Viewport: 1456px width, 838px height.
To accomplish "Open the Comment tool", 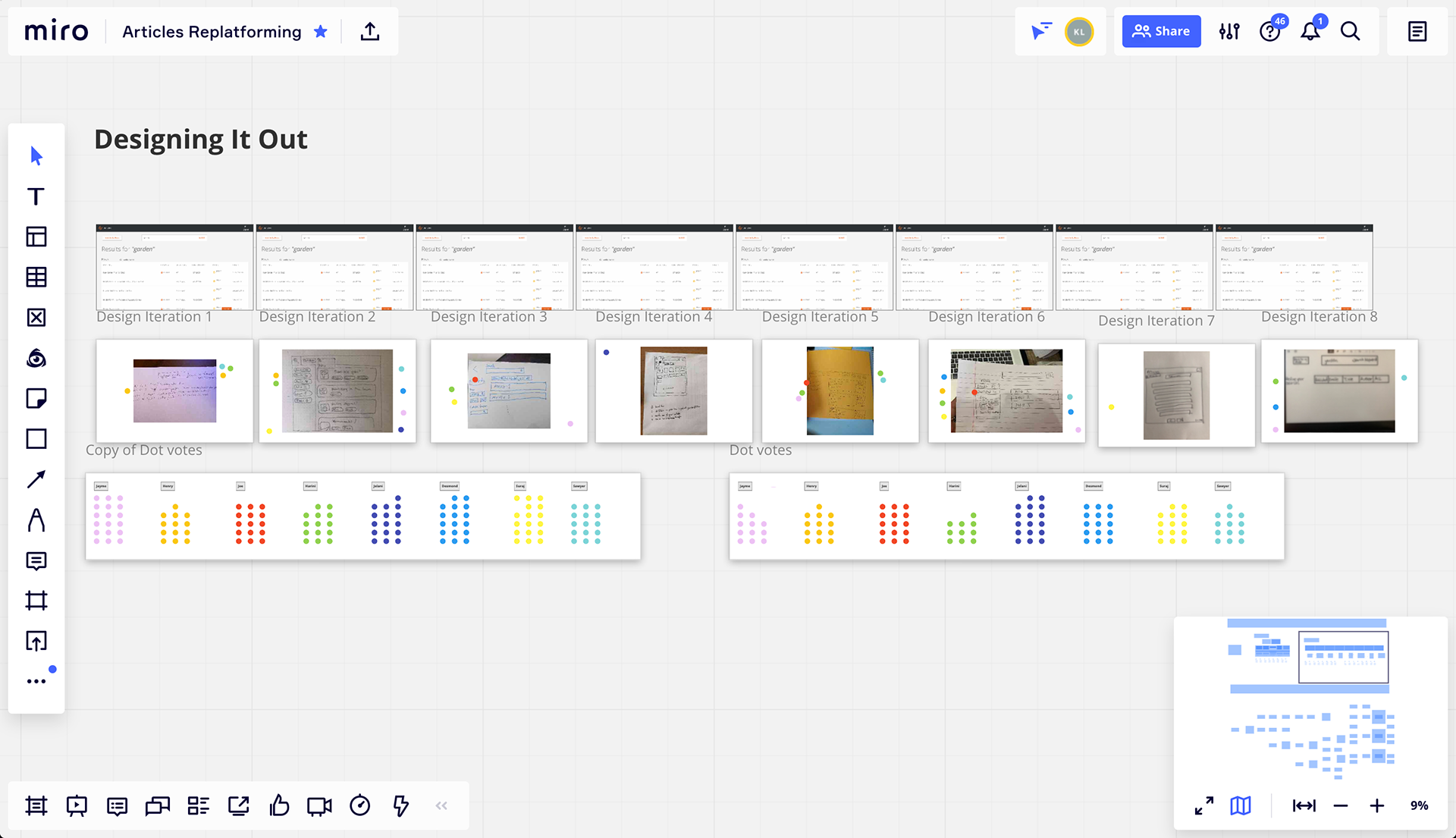I will click(36, 560).
